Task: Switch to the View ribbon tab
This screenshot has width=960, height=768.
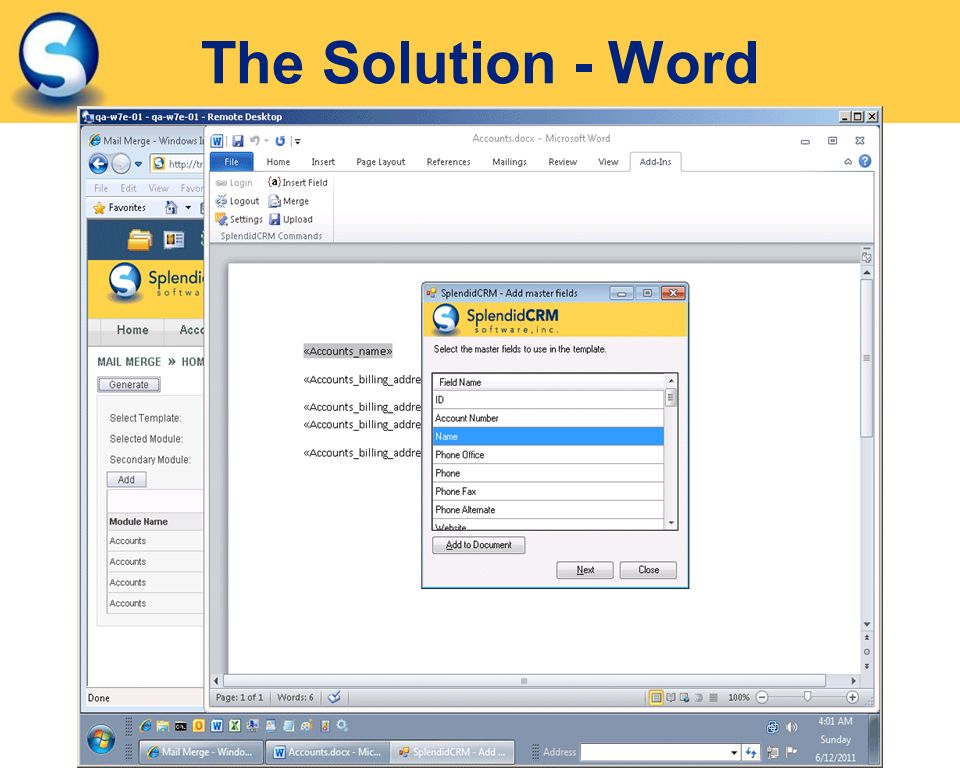Action: coord(608,162)
